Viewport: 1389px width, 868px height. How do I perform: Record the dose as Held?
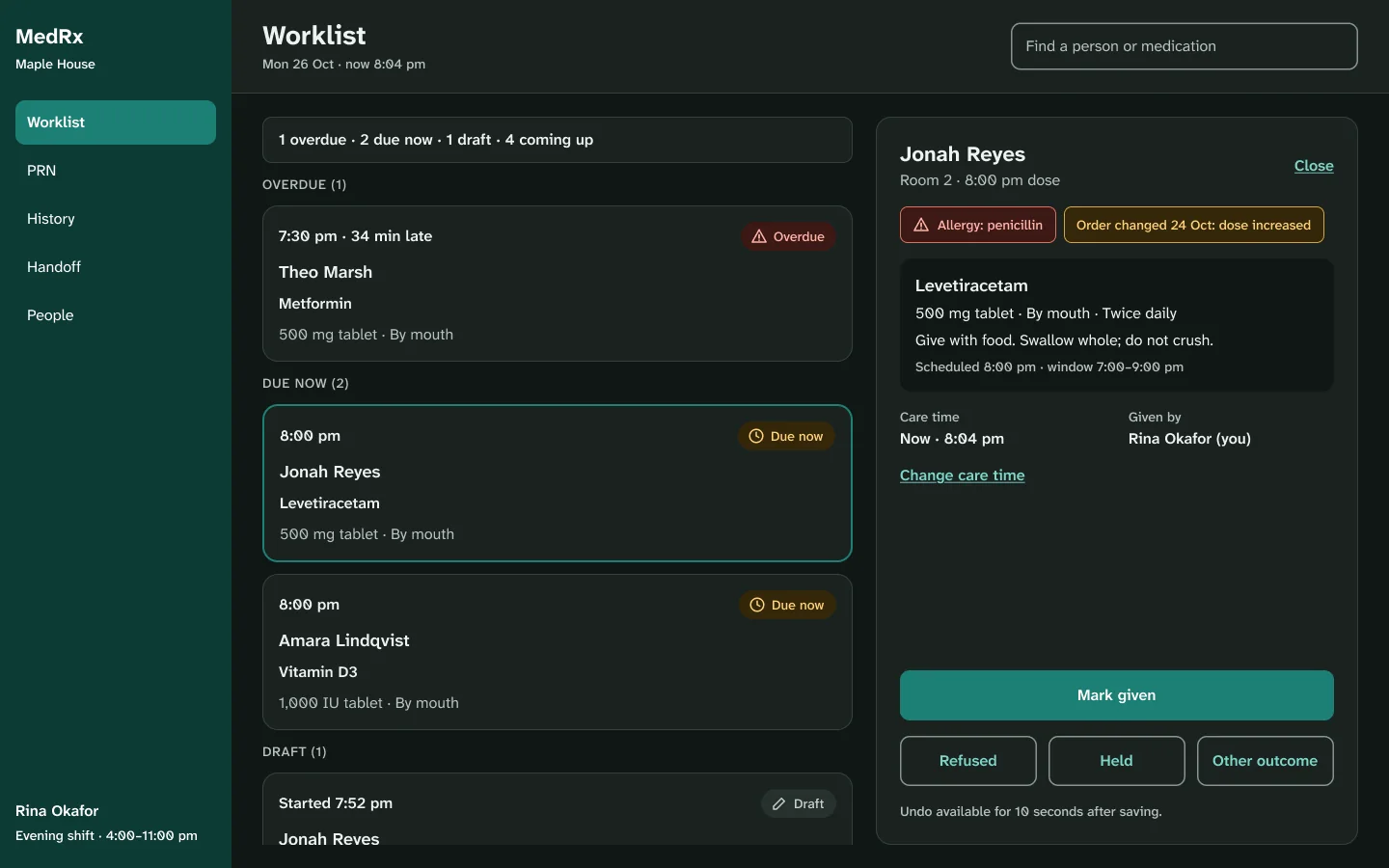pos(1117,761)
